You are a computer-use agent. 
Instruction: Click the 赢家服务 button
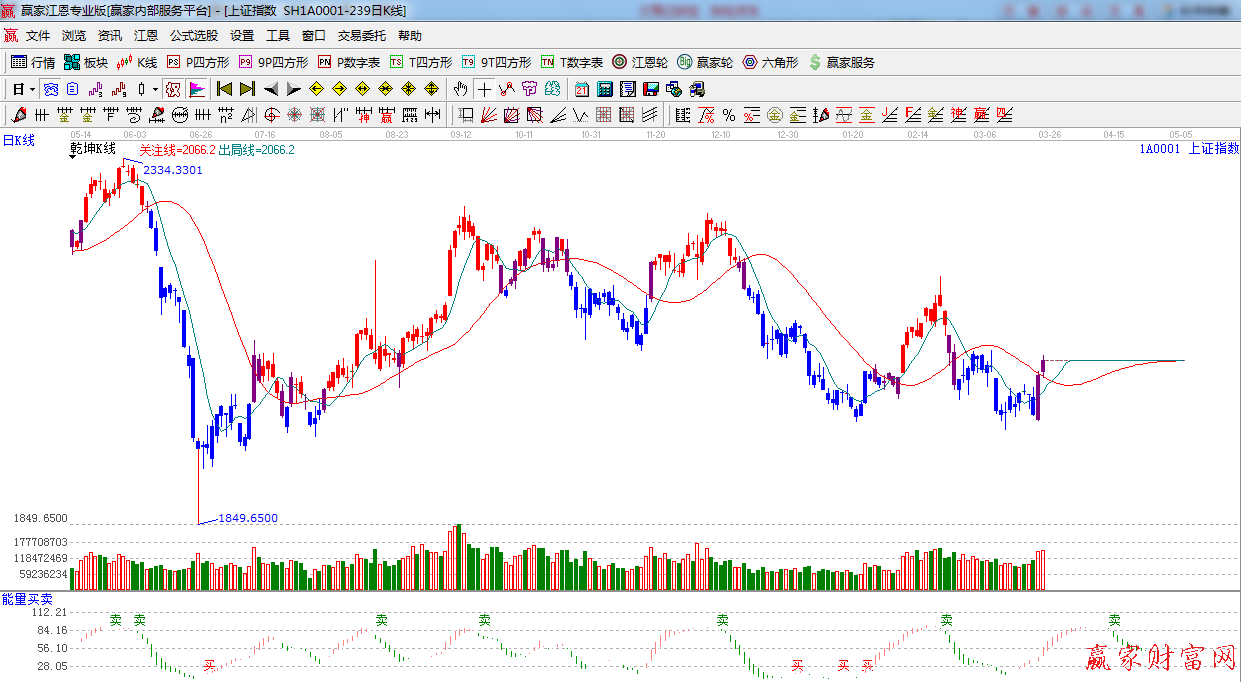coord(841,62)
